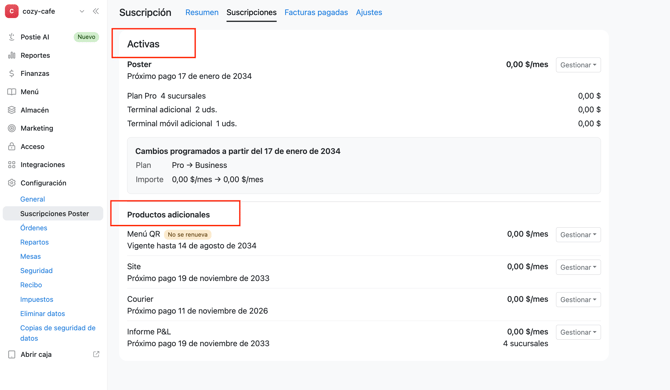This screenshot has width=670, height=390.
Task: Open the Ajustes tab
Action: [369, 12]
